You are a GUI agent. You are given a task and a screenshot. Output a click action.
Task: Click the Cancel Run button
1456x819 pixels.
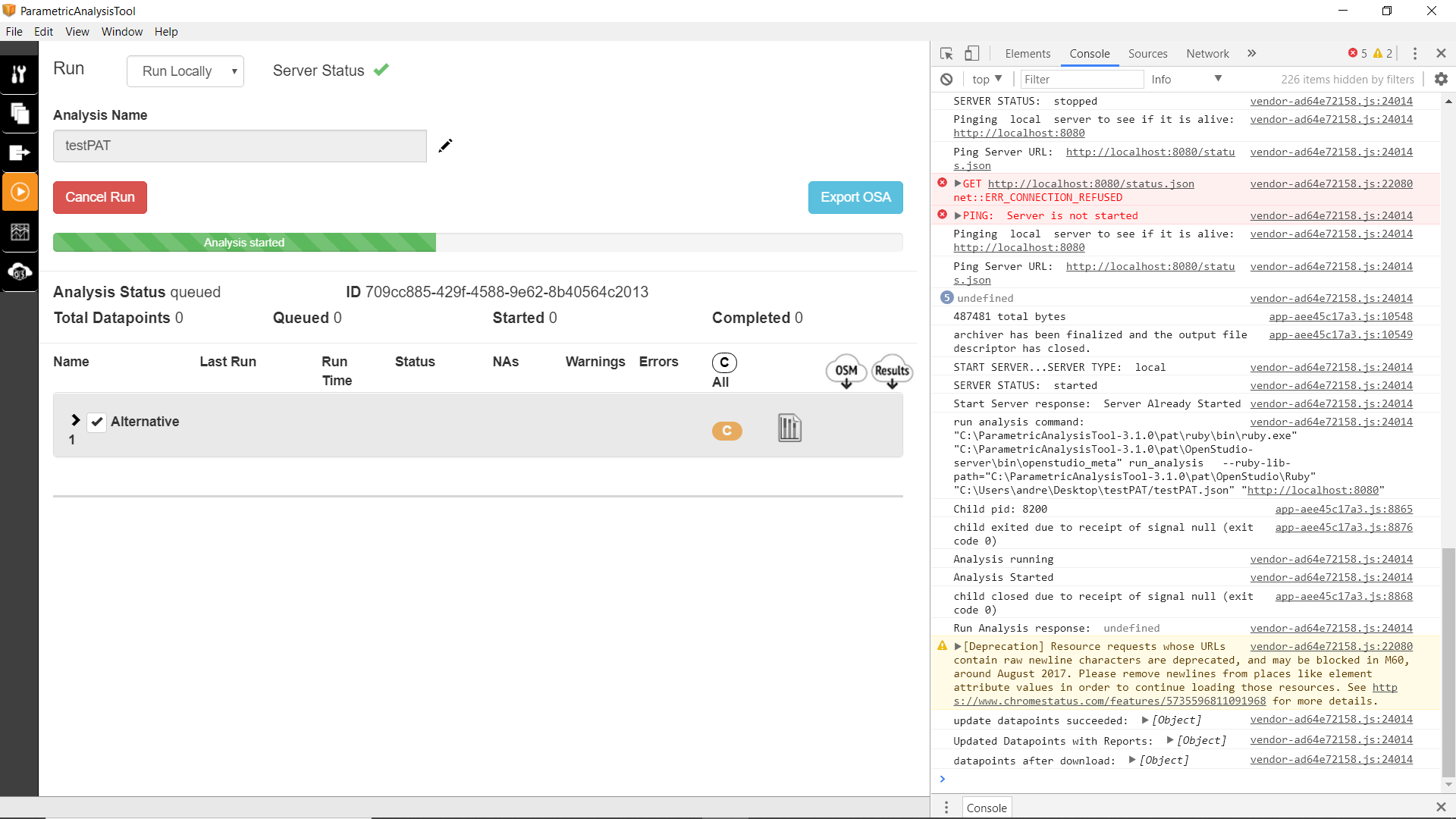click(x=99, y=197)
